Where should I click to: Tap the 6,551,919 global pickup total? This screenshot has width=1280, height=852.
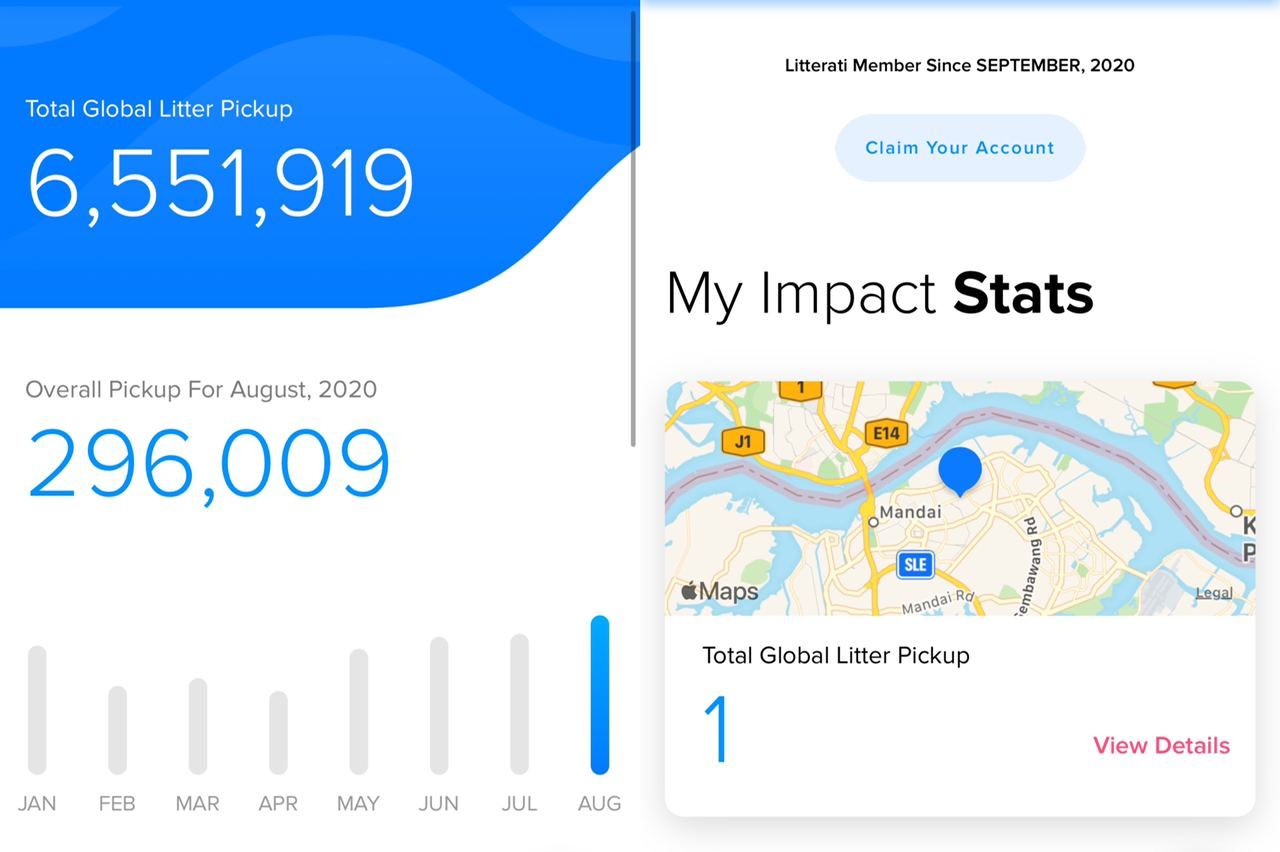pos(220,184)
